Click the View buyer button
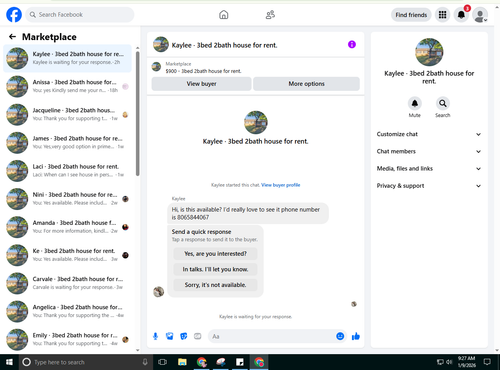Screen dimensions: 500x370 click(x=201, y=84)
